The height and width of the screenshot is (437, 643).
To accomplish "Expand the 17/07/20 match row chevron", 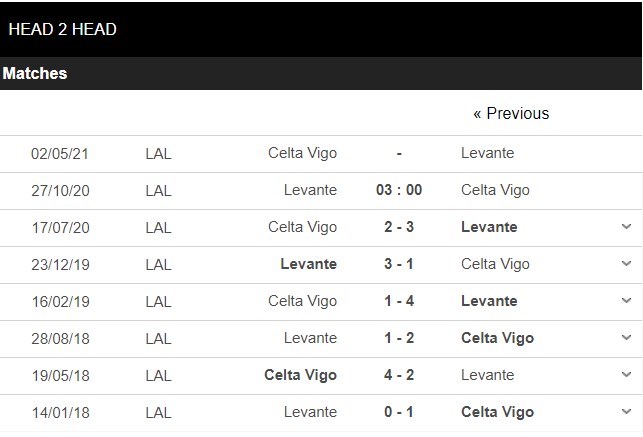I will [x=626, y=227].
